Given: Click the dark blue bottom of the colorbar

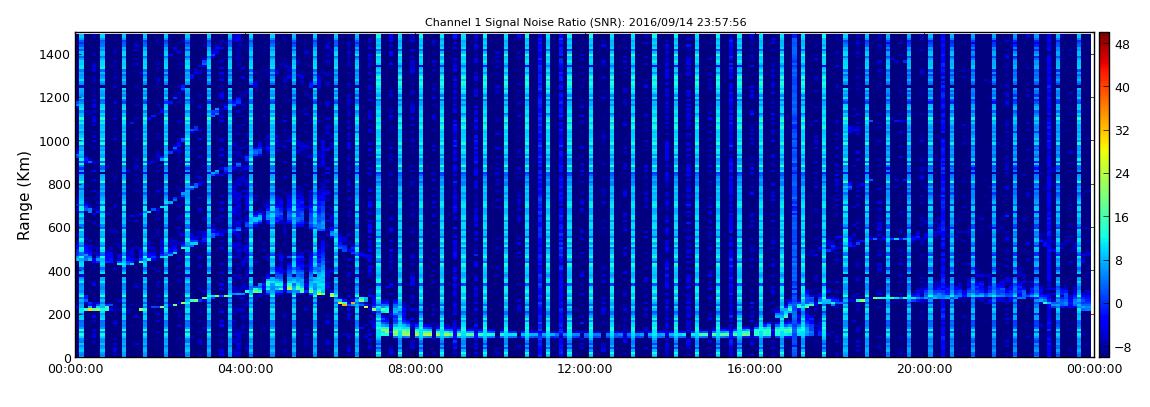Looking at the screenshot, I should [1104, 351].
